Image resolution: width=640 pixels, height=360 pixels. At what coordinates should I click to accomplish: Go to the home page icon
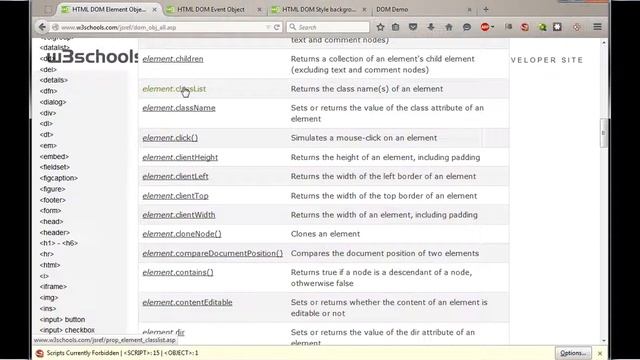[x=449, y=27]
